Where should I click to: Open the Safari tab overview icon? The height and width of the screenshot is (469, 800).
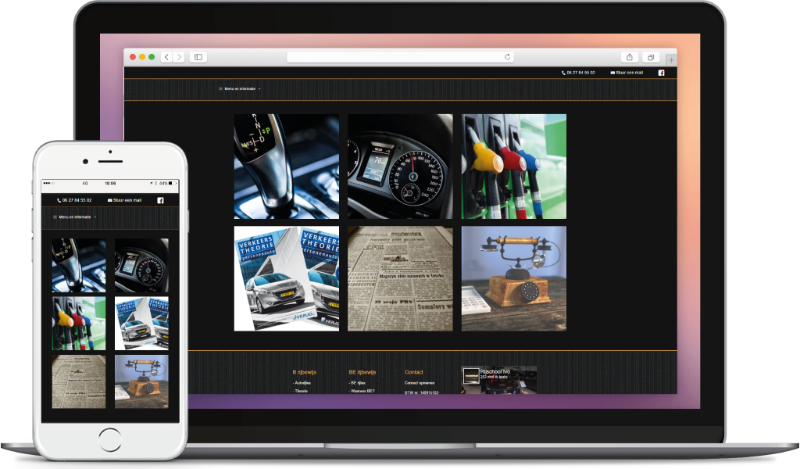[x=650, y=57]
